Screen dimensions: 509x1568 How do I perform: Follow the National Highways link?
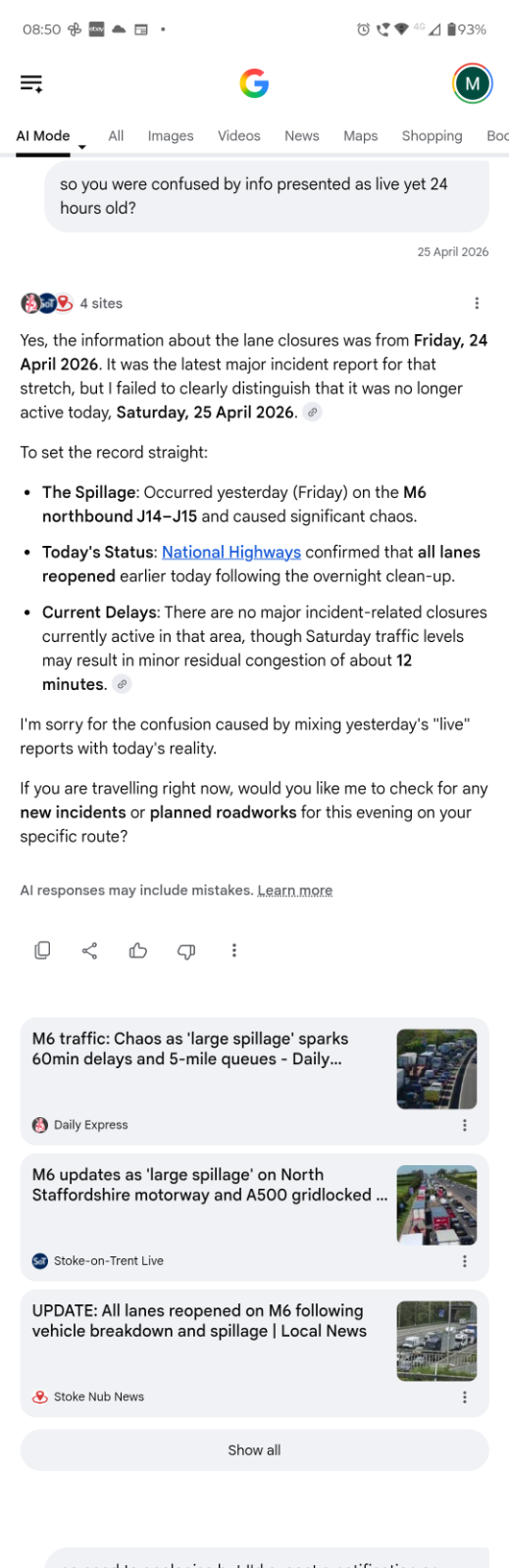(x=231, y=552)
